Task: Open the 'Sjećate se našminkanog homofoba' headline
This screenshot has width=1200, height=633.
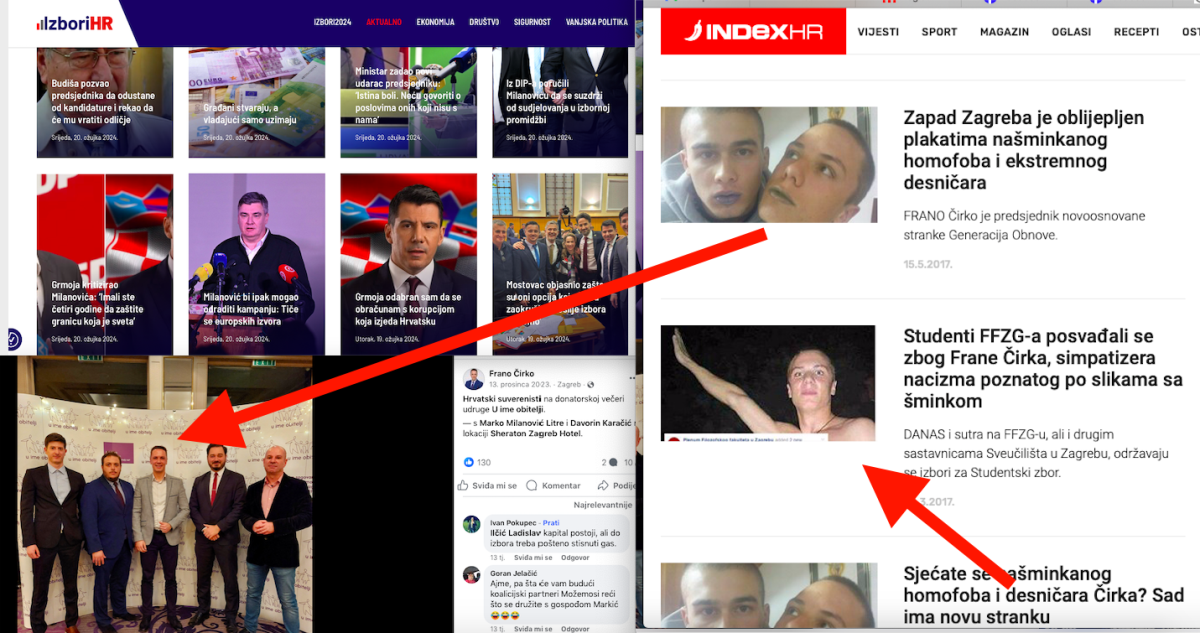Action: pos(1043,595)
